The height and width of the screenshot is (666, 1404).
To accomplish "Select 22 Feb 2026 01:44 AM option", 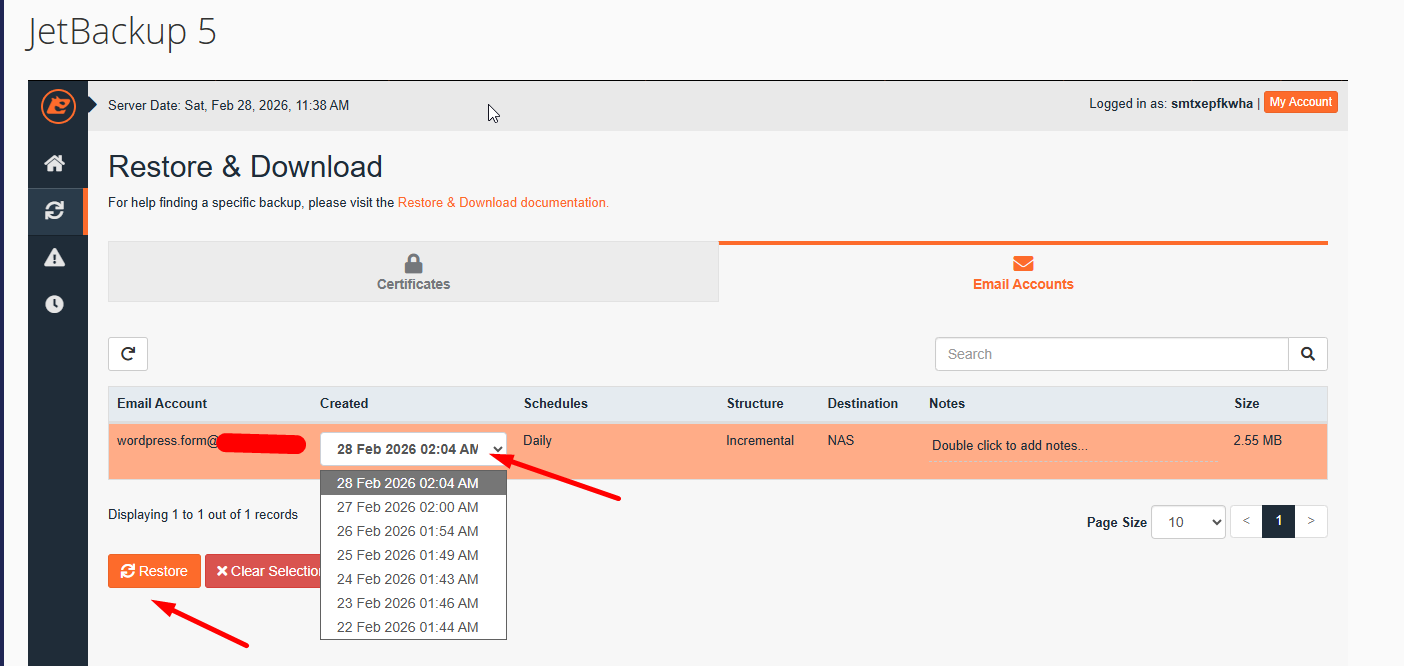I will click(407, 627).
